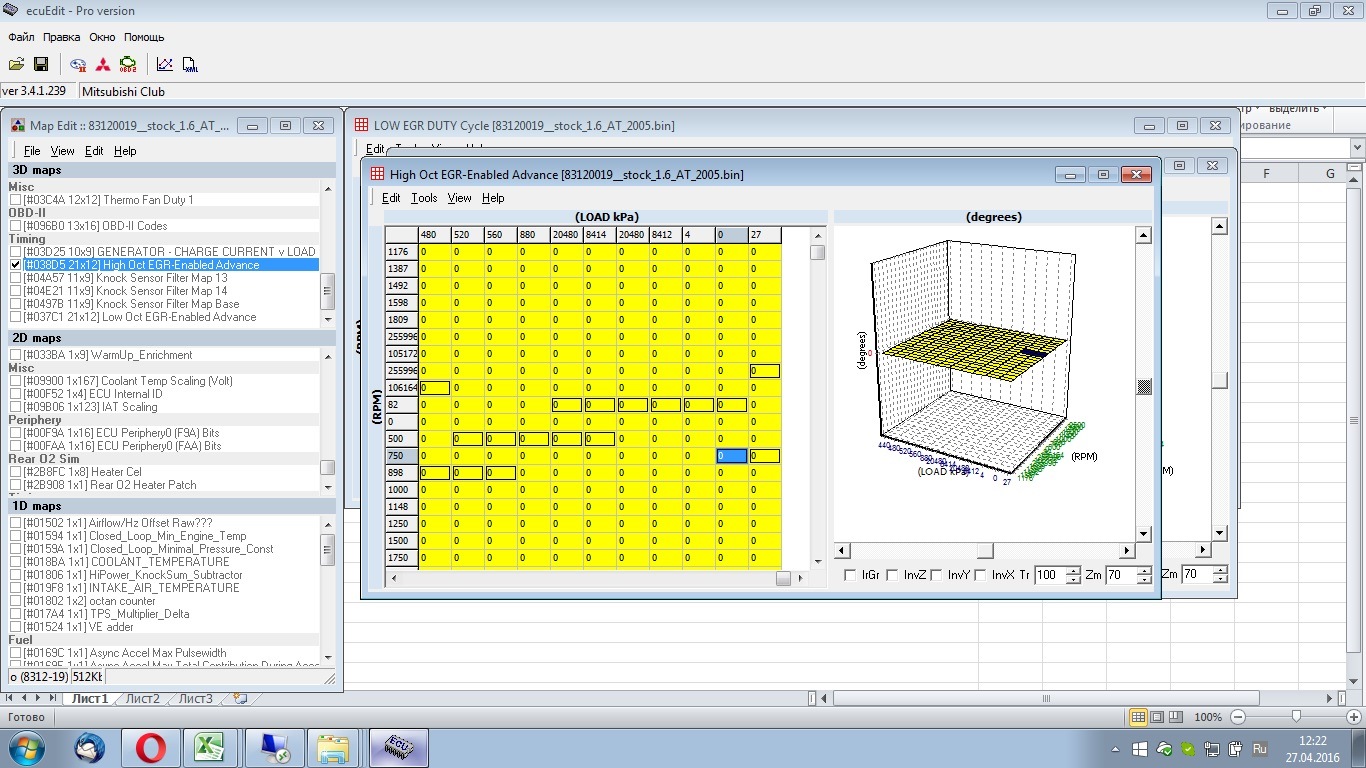Click the ECU chip ecuEdit taskbar button

tap(398, 747)
